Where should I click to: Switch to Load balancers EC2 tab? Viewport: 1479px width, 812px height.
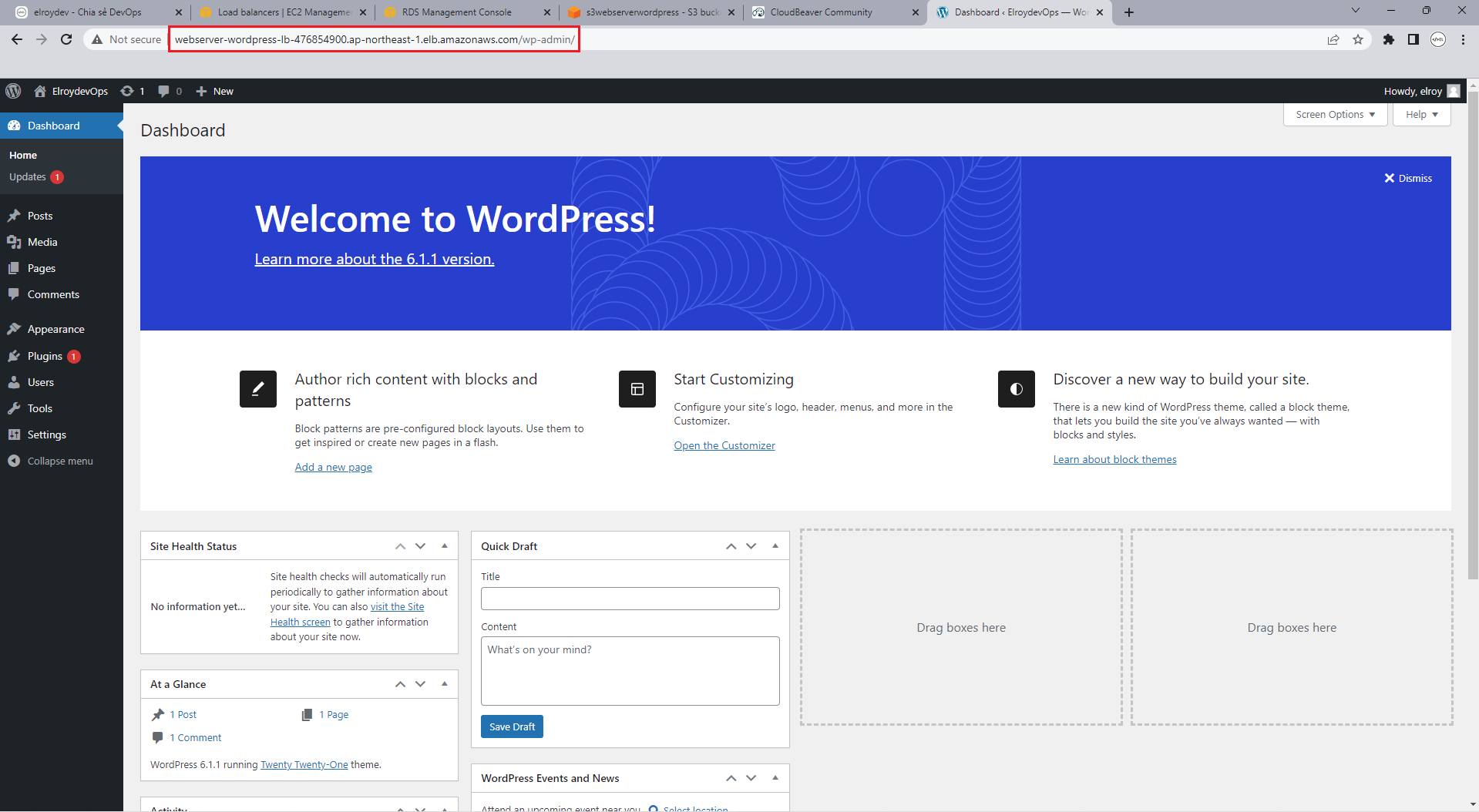(x=283, y=12)
